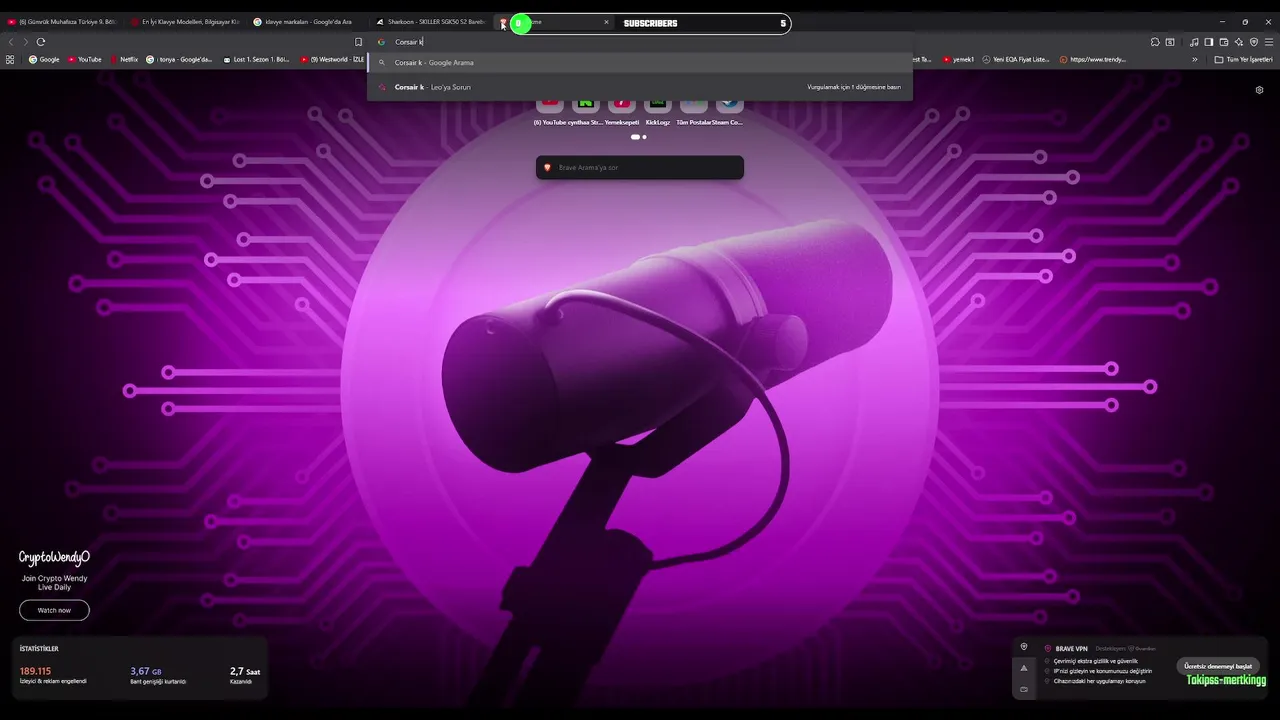Click the CryptoWendyO sponsor logo
Screen dimensions: 1280x720
54,558
